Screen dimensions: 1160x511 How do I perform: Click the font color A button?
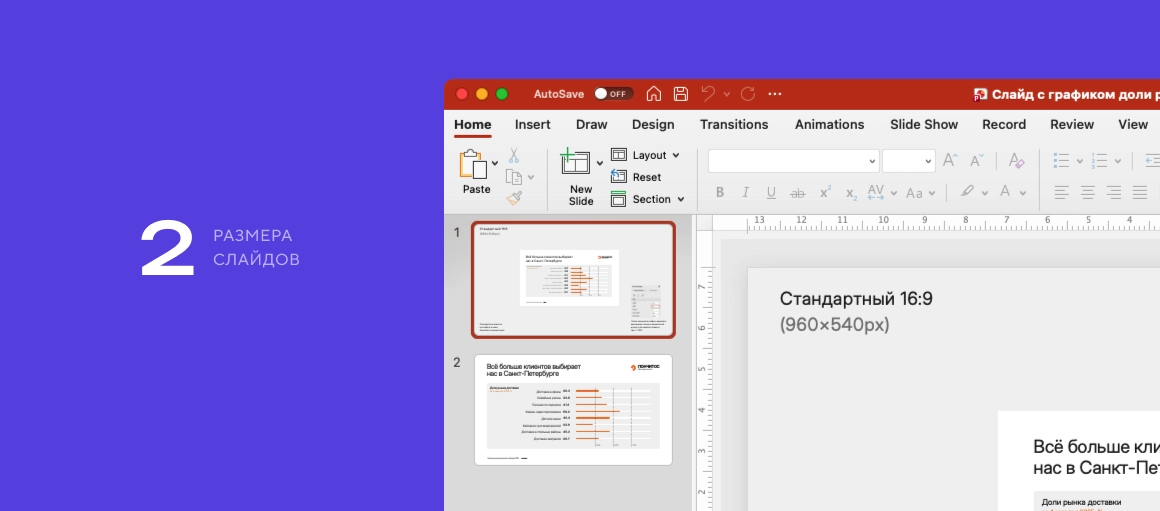(x=1005, y=192)
